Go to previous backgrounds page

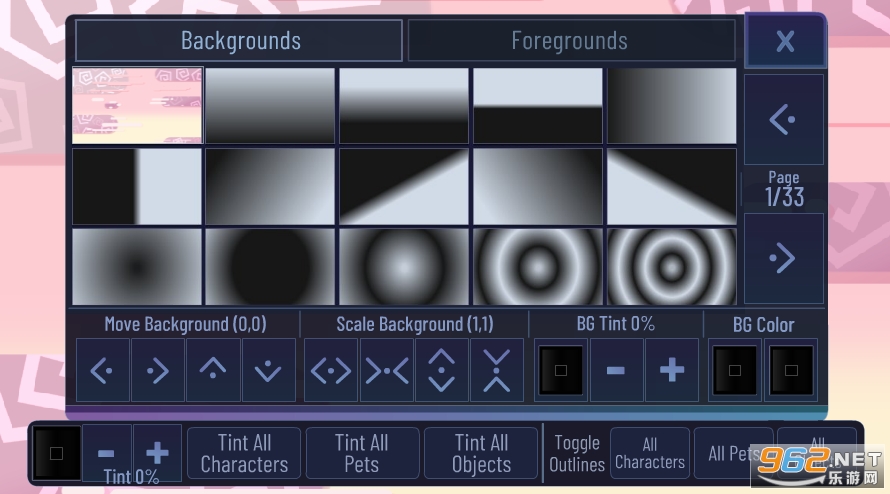tap(783, 119)
